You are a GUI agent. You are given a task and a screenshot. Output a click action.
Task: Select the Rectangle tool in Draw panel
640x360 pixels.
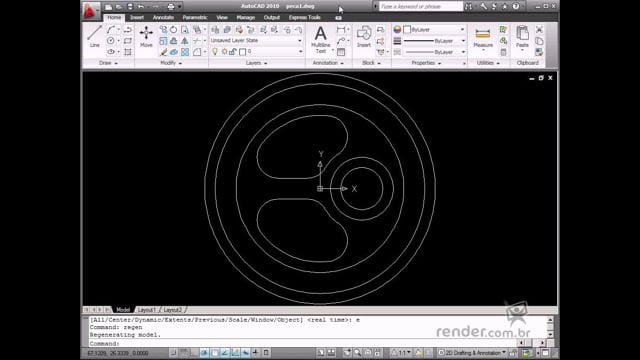128,40
